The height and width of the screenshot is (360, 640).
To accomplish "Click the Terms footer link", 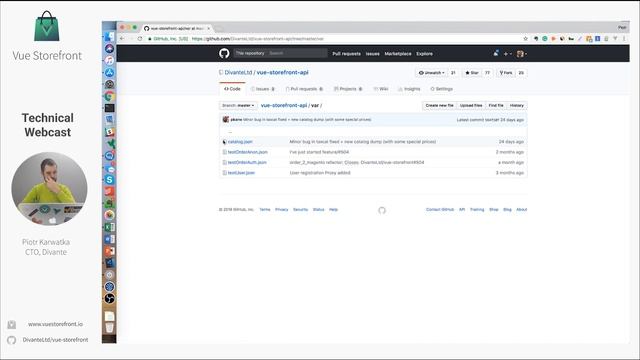I will click(265, 209).
